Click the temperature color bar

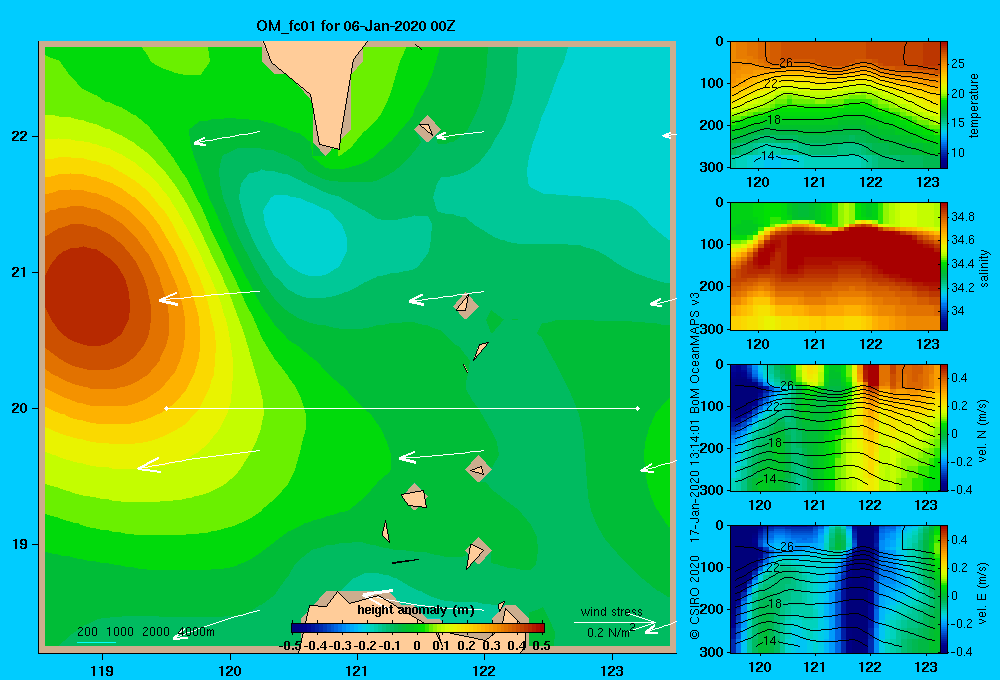click(944, 105)
